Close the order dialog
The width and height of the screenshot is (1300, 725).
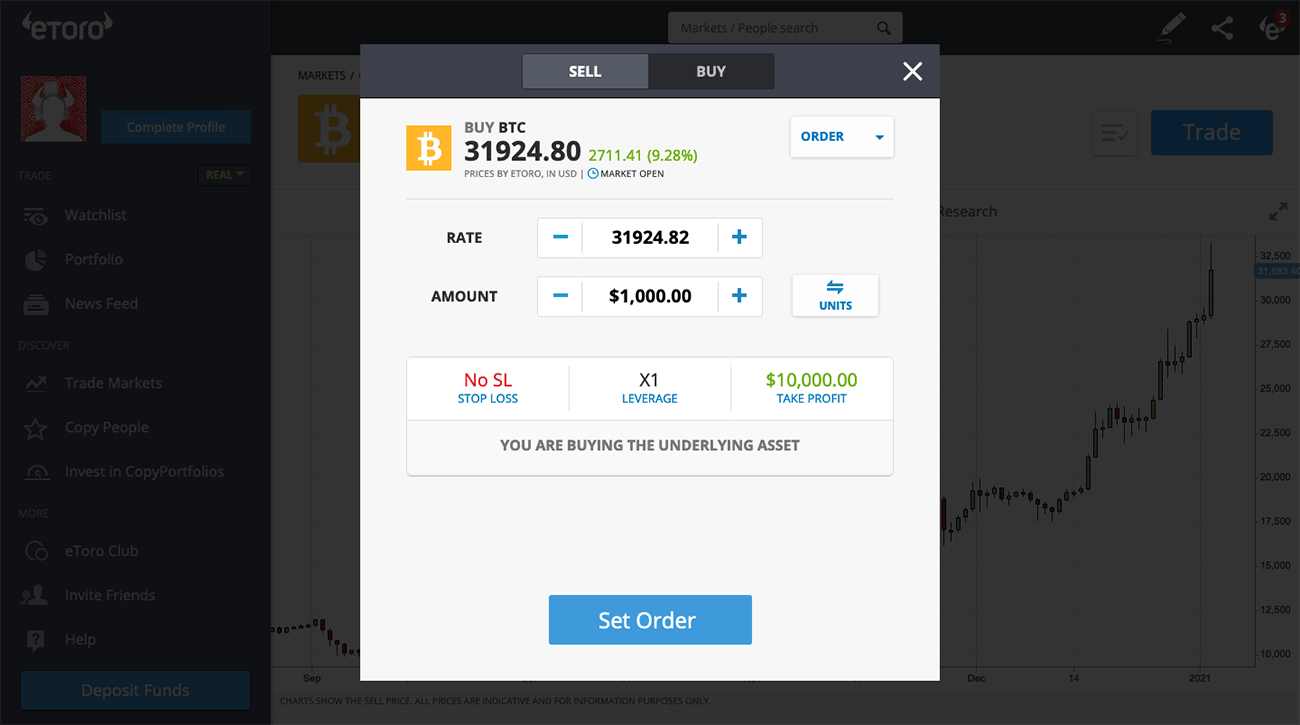912,71
